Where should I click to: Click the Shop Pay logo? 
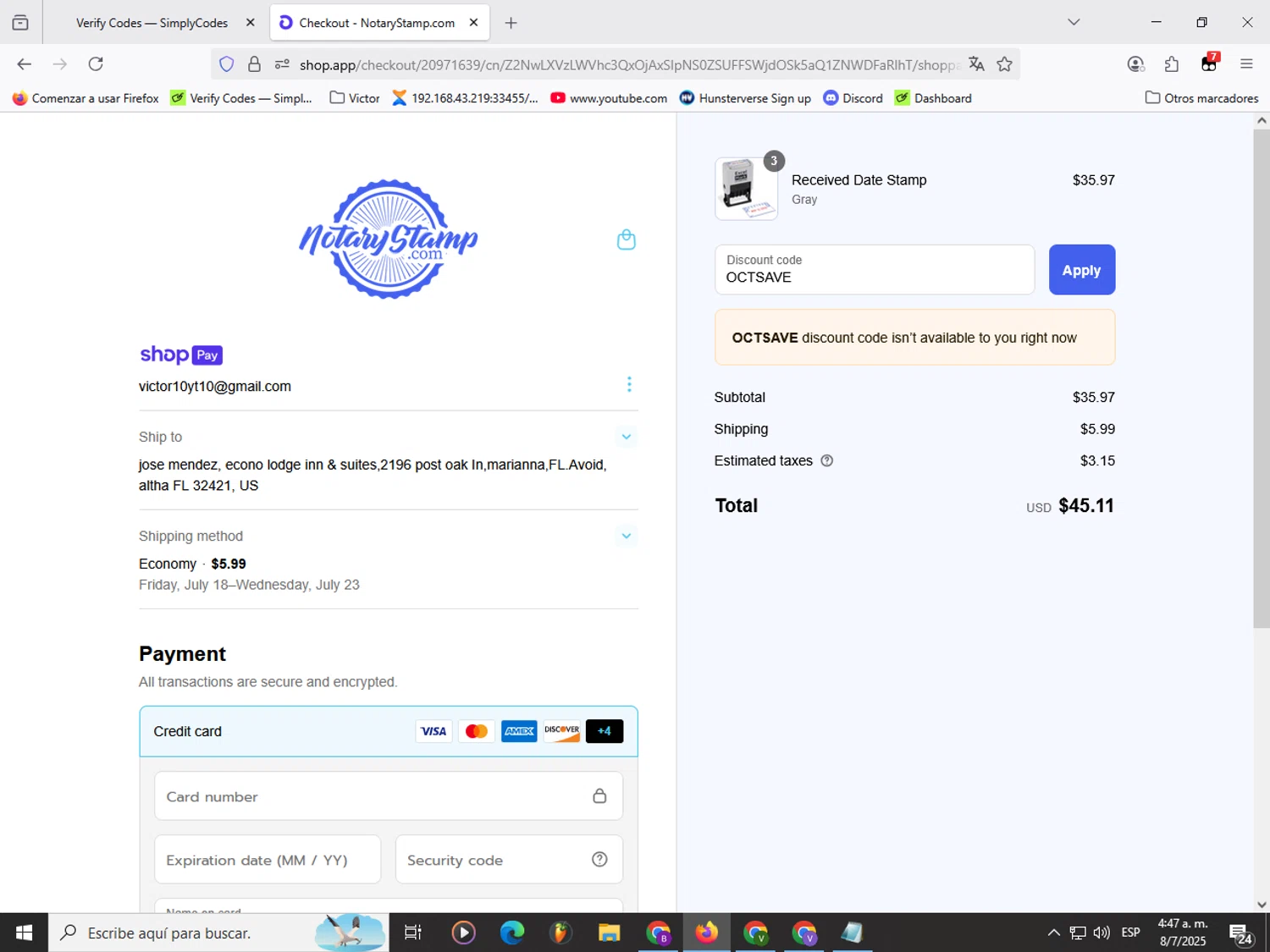181,355
